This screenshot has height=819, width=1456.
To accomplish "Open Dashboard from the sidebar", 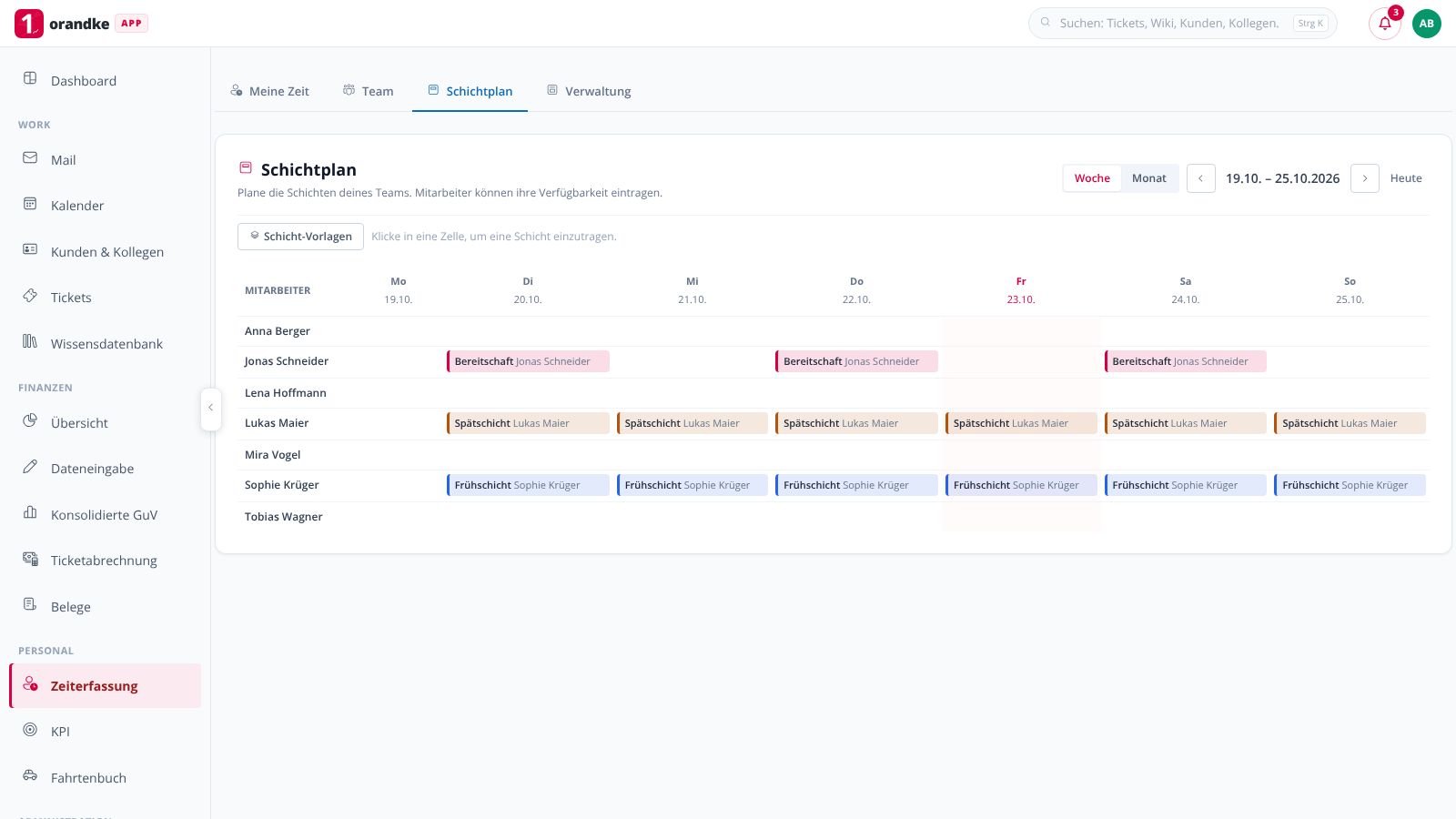I will coord(106,81).
